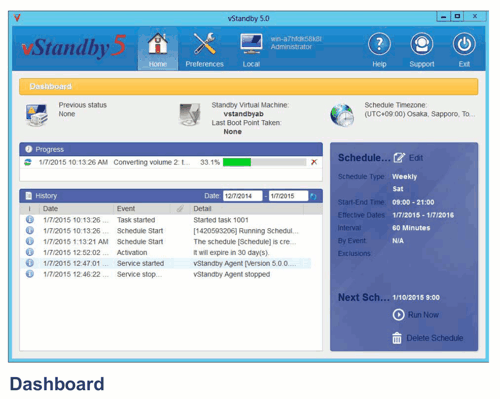Click the Service started event cell

tap(140, 263)
